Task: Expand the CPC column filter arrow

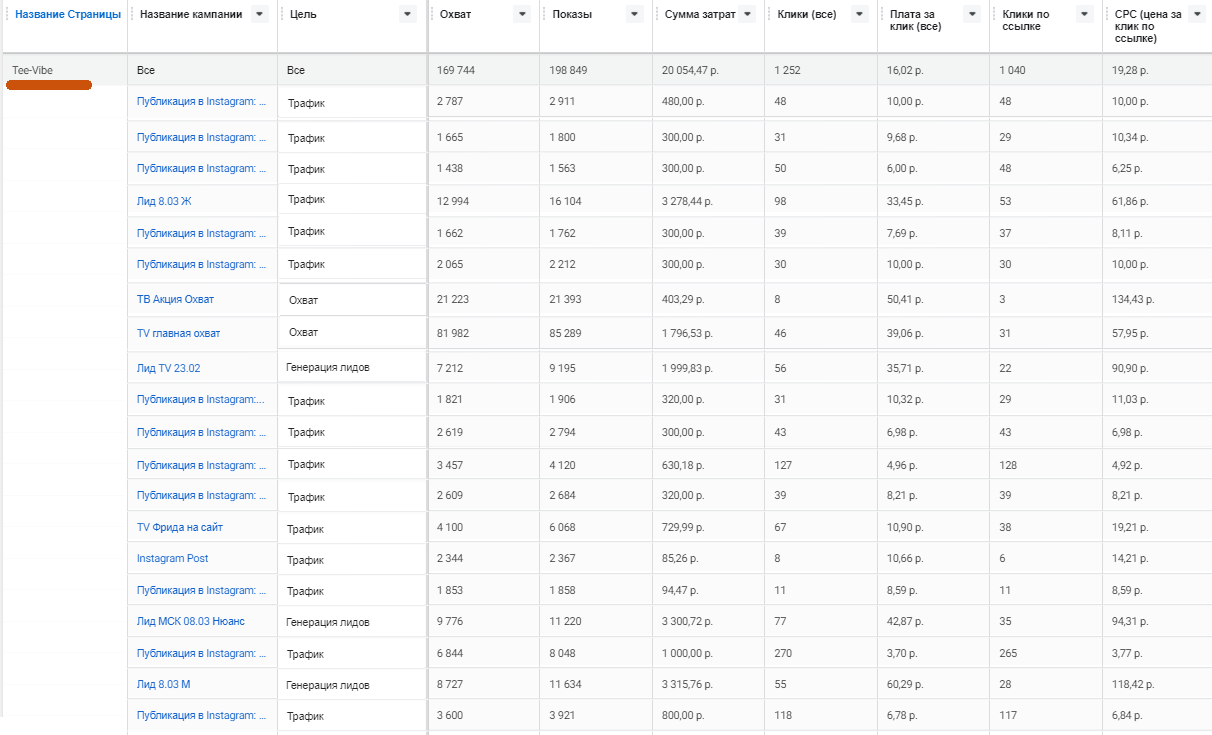Action: point(1197,15)
